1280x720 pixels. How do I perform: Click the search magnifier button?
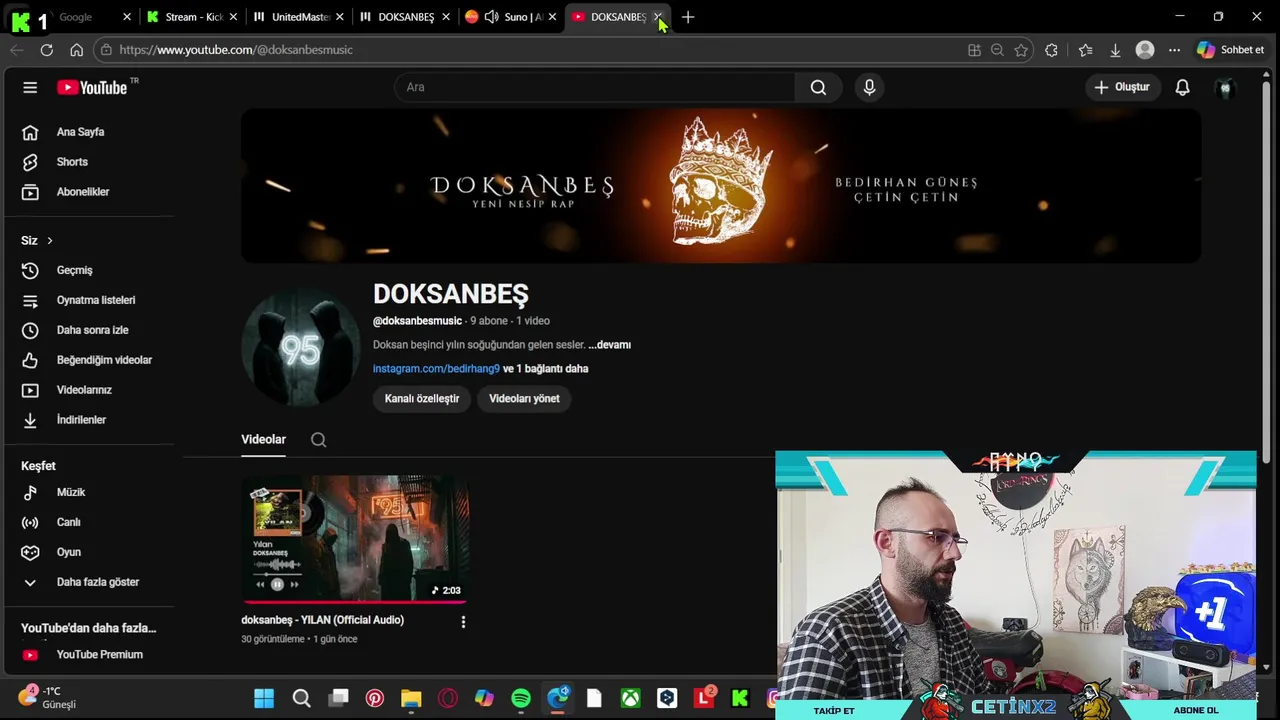818,87
